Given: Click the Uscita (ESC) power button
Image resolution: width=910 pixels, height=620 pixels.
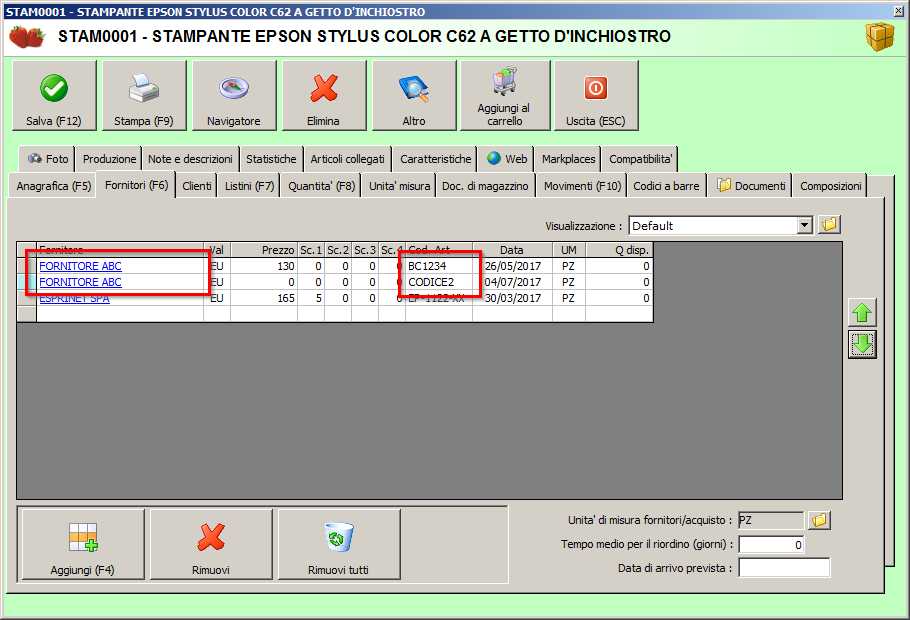Looking at the screenshot, I should pyautogui.click(x=596, y=96).
